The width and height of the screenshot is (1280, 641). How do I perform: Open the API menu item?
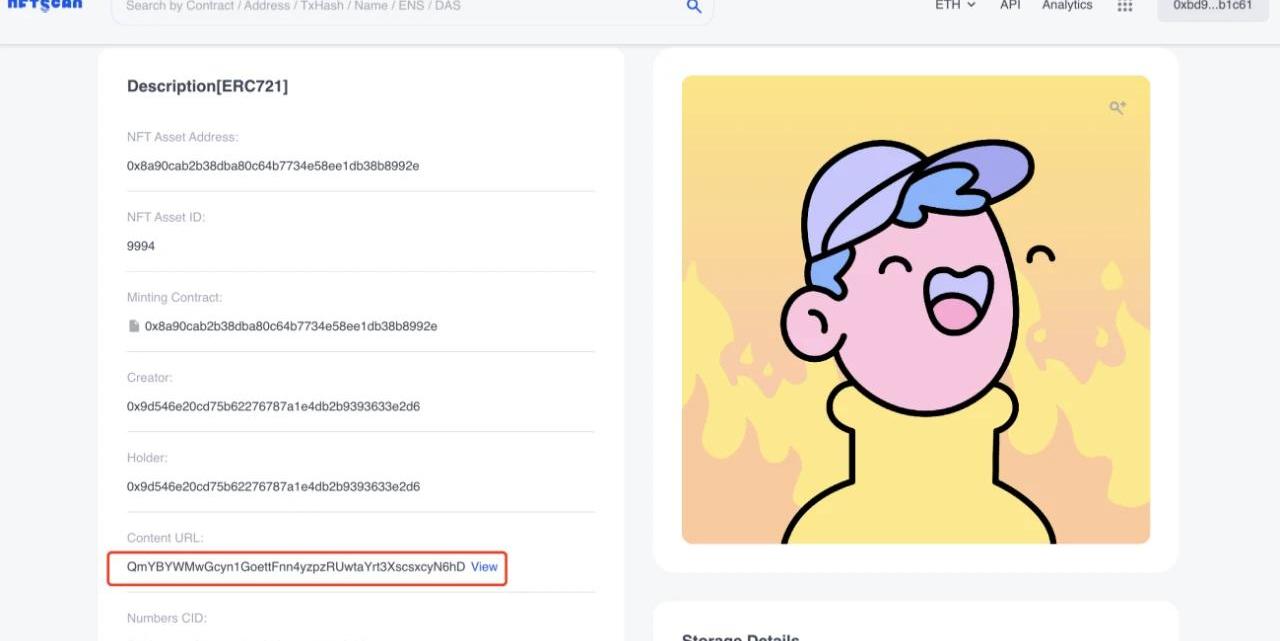(1010, 5)
